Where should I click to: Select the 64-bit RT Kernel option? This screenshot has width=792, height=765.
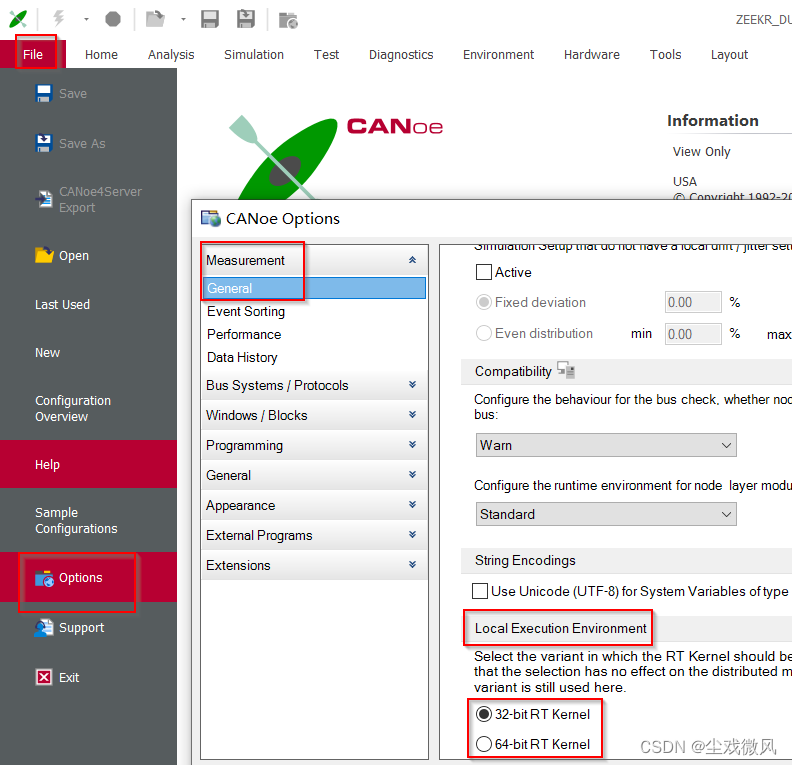pos(483,744)
